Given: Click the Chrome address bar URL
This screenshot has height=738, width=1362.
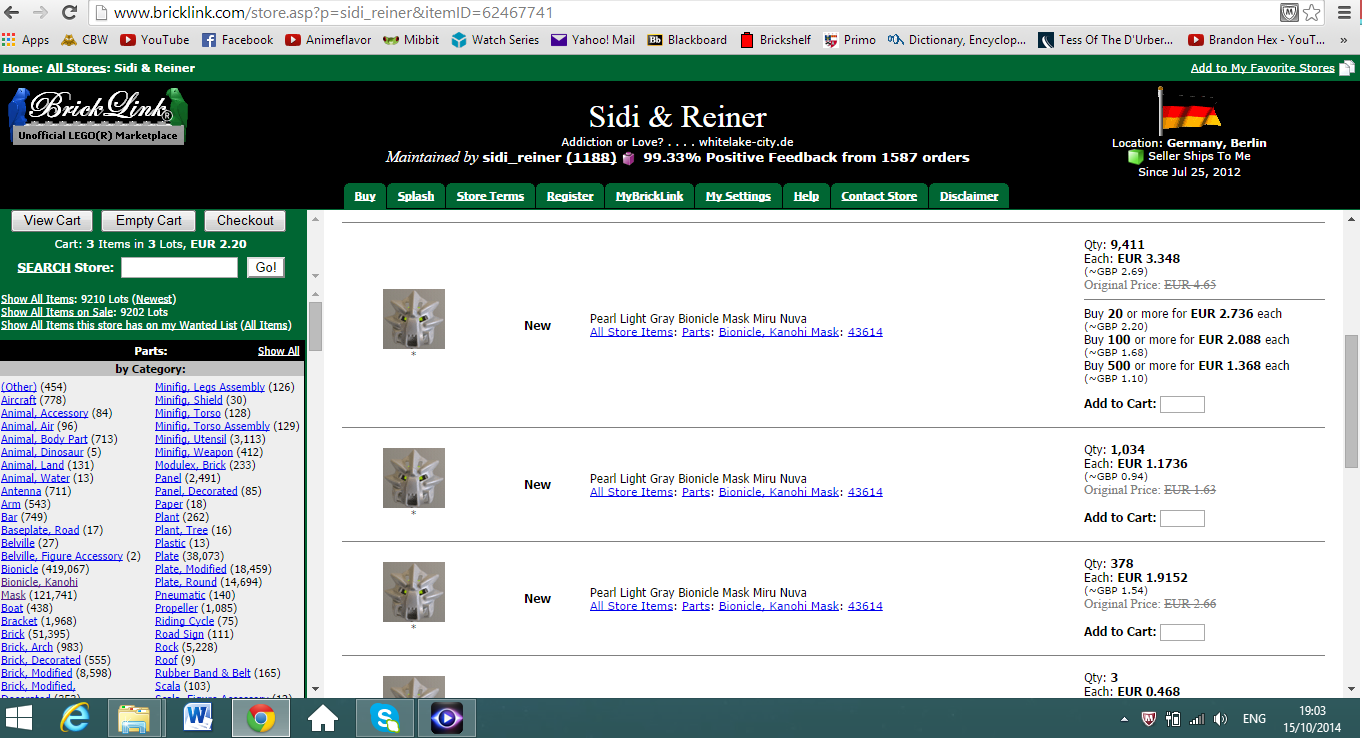Looking at the screenshot, I should (333, 13).
